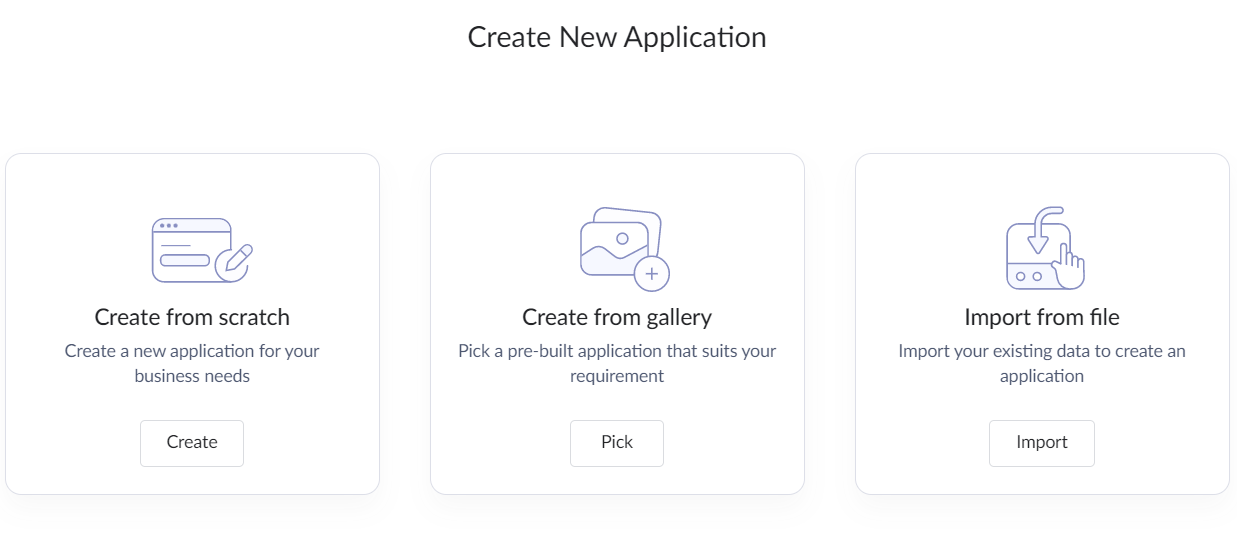The width and height of the screenshot is (1237, 535).
Task: Click the Create from scratch window icon
Action: (201, 249)
